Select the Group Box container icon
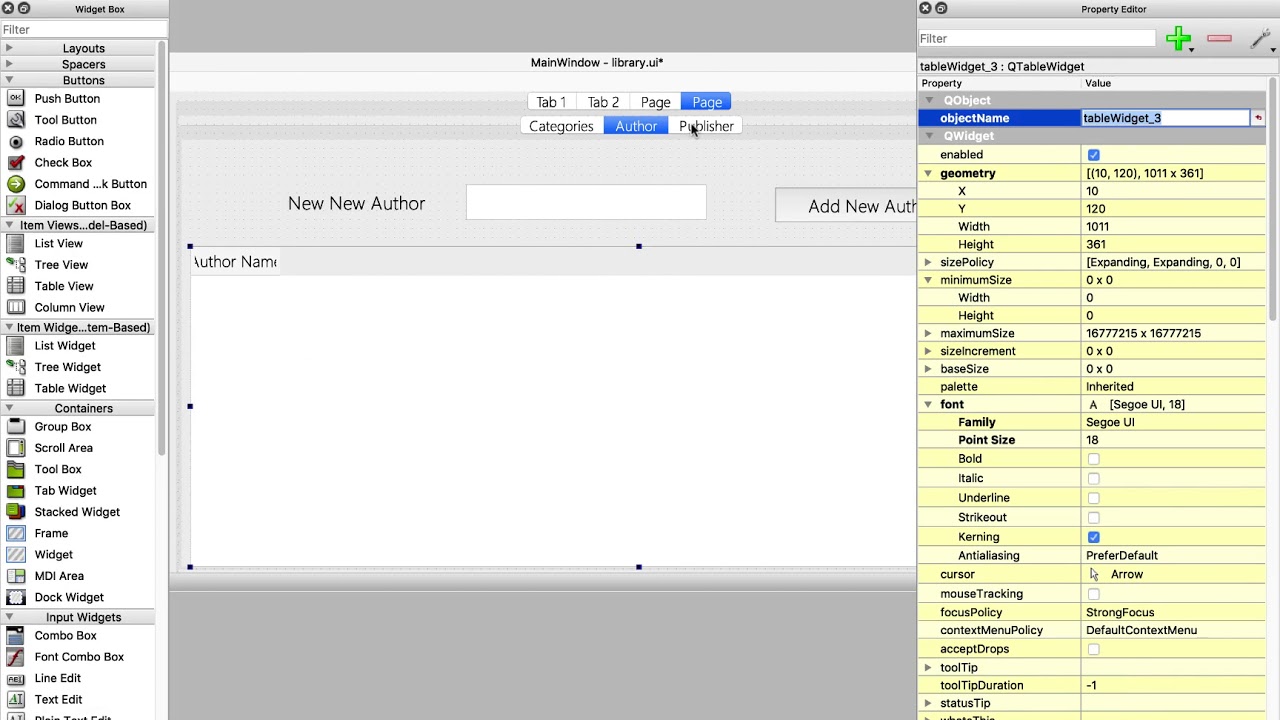The image size is (1280, 720). click(16, 426)
